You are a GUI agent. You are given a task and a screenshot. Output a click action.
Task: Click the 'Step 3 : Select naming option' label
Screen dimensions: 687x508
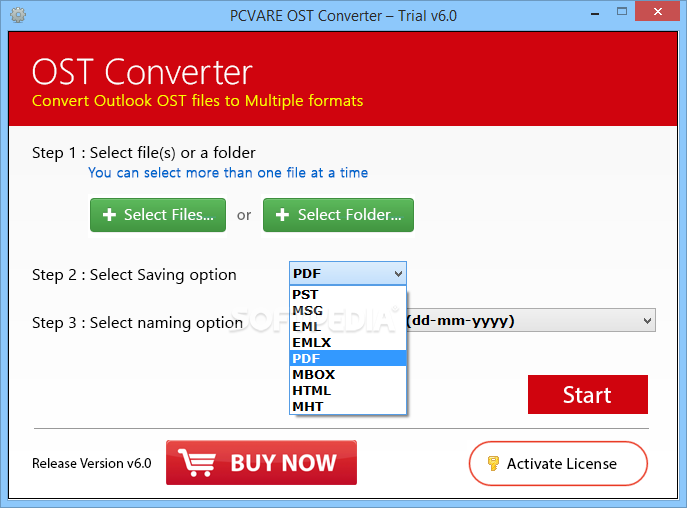(x=137, y=323)
